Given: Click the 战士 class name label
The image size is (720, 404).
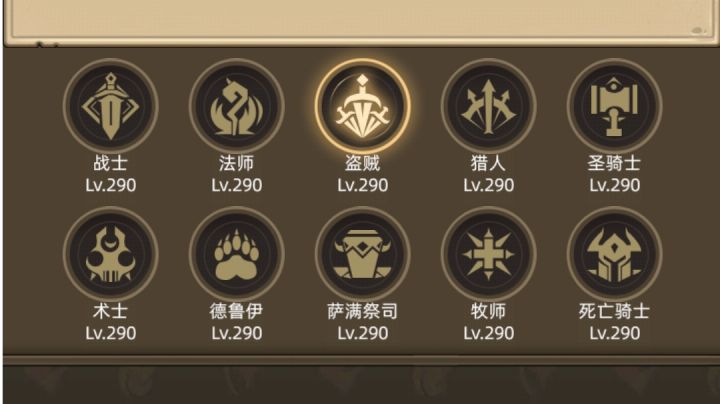Looking at the screenshot, I should pyautogui.click(x=111, y=163).
